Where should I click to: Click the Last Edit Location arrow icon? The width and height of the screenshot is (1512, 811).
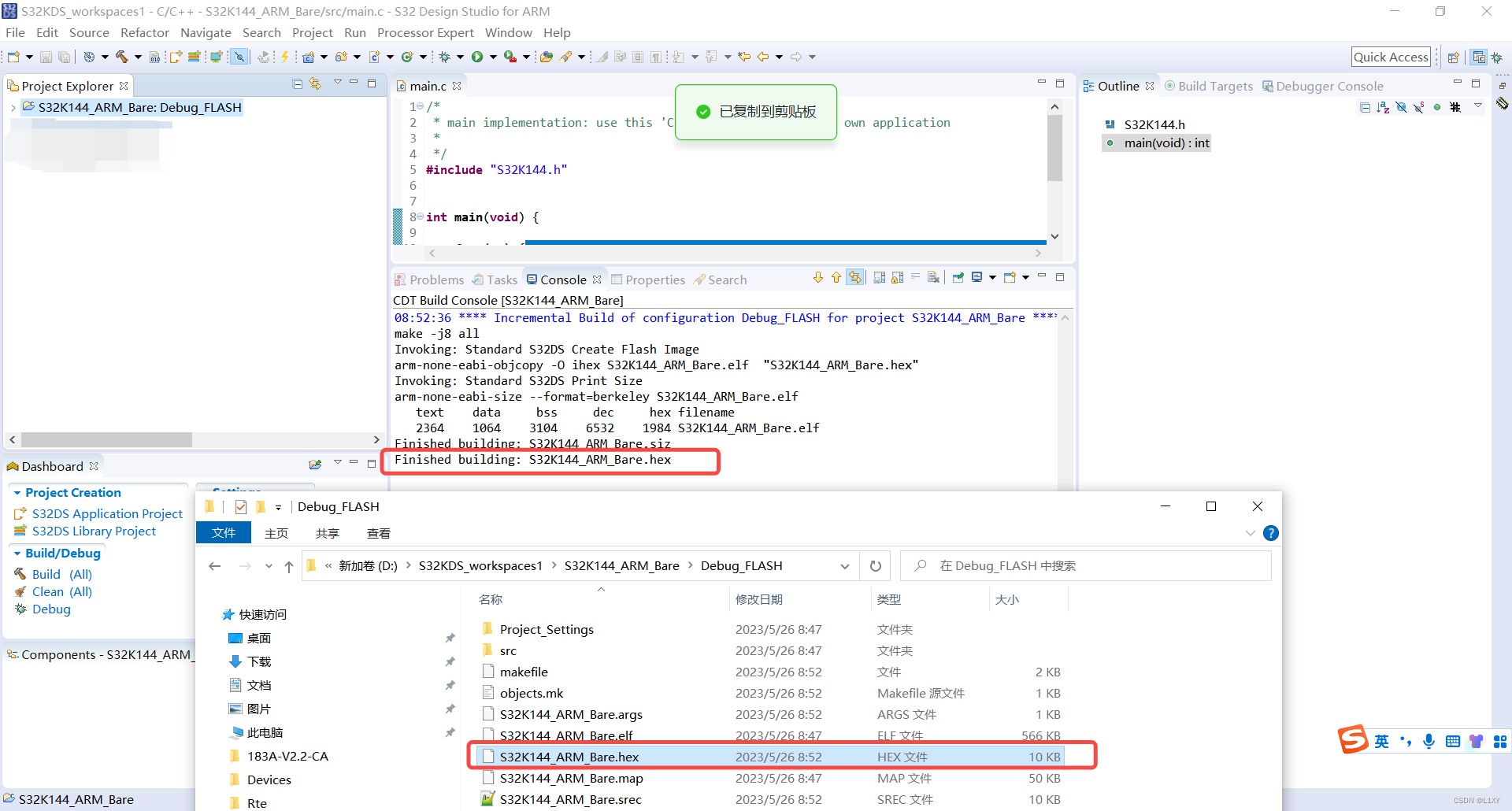point(744,57)
